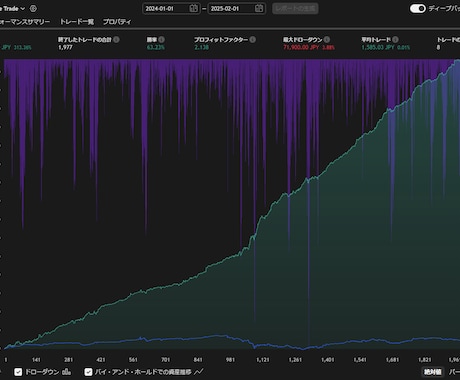Click the greyed report generation button
This screenshot has height=380, width=460.
tap(295, 9)
